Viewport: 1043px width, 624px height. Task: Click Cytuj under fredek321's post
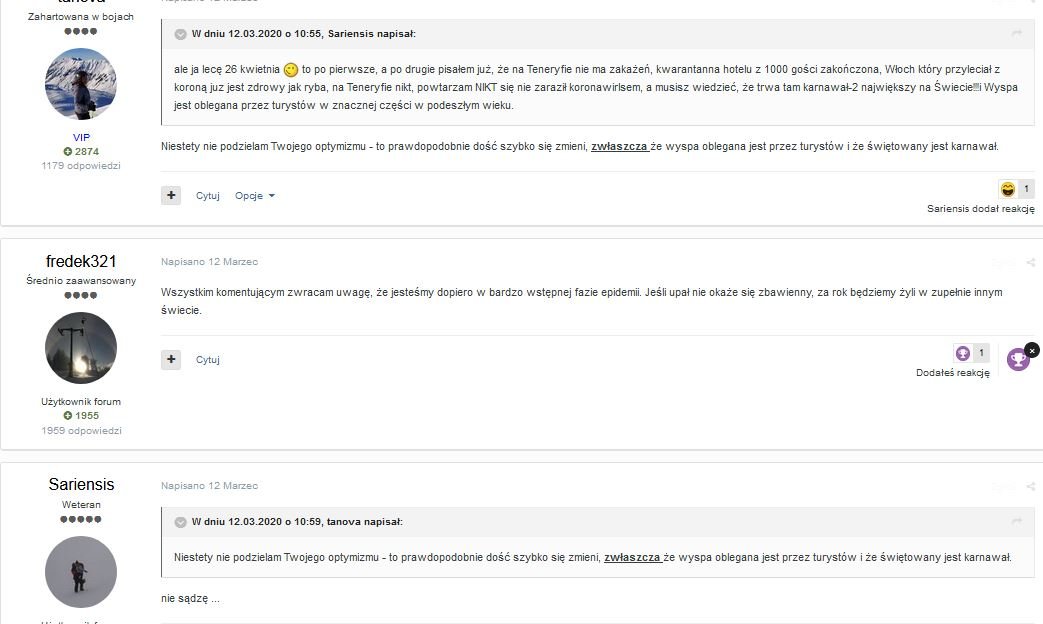(x=208, y=360)
